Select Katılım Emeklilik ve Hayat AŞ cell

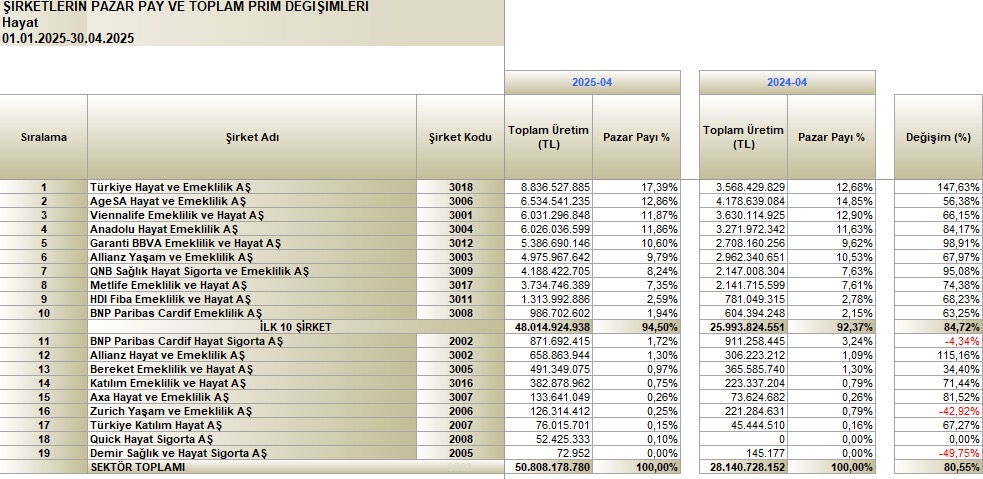[252, 383]
